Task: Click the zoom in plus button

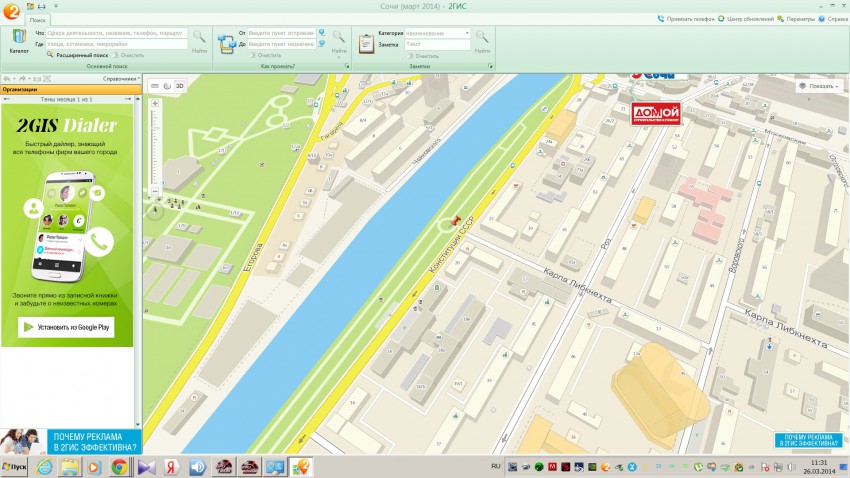Action: point(154,102)
